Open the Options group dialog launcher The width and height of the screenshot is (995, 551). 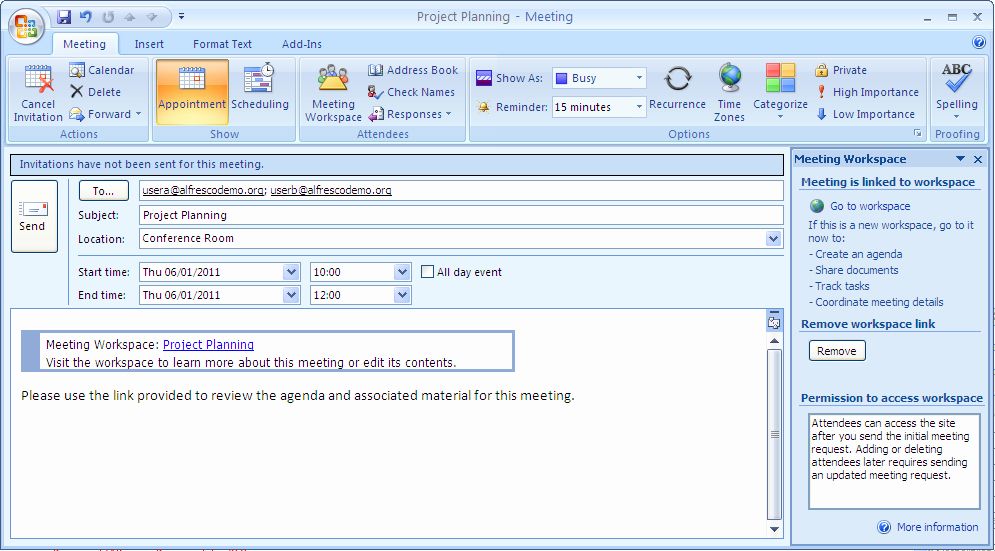click(x=917, y=133)
